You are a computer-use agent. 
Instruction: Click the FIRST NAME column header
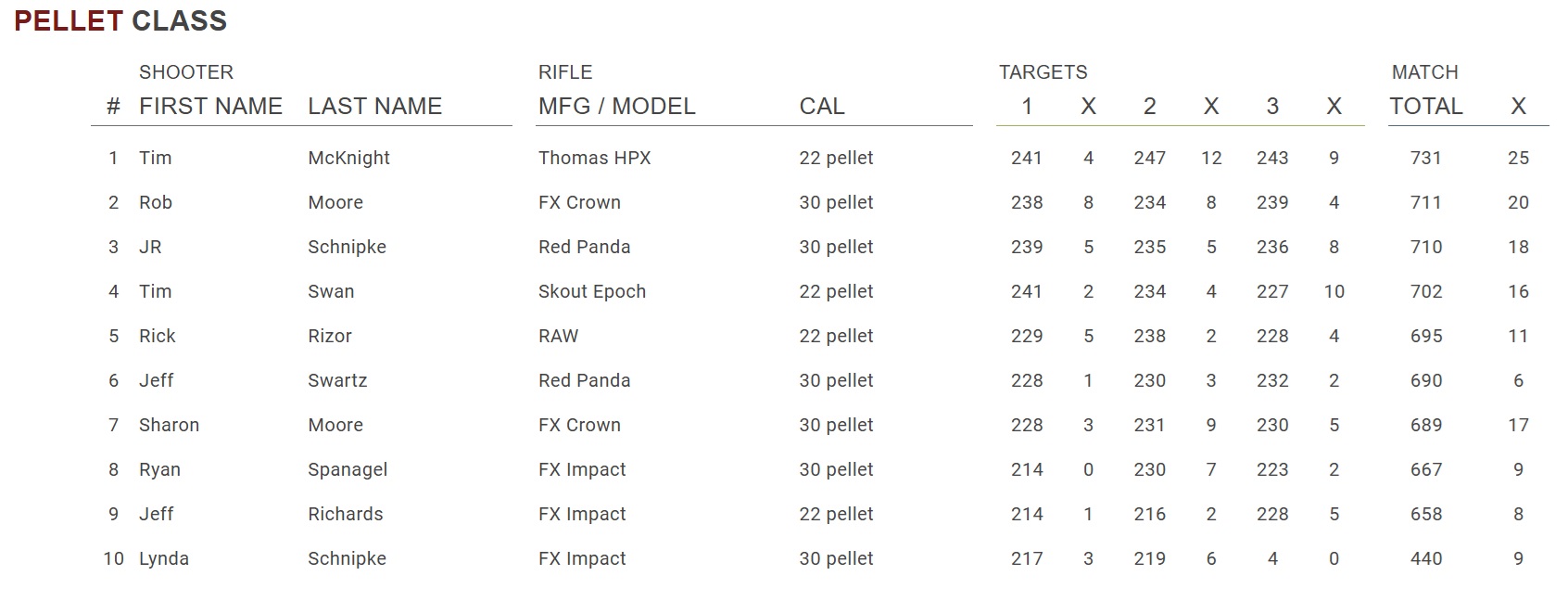click(210, 106)
